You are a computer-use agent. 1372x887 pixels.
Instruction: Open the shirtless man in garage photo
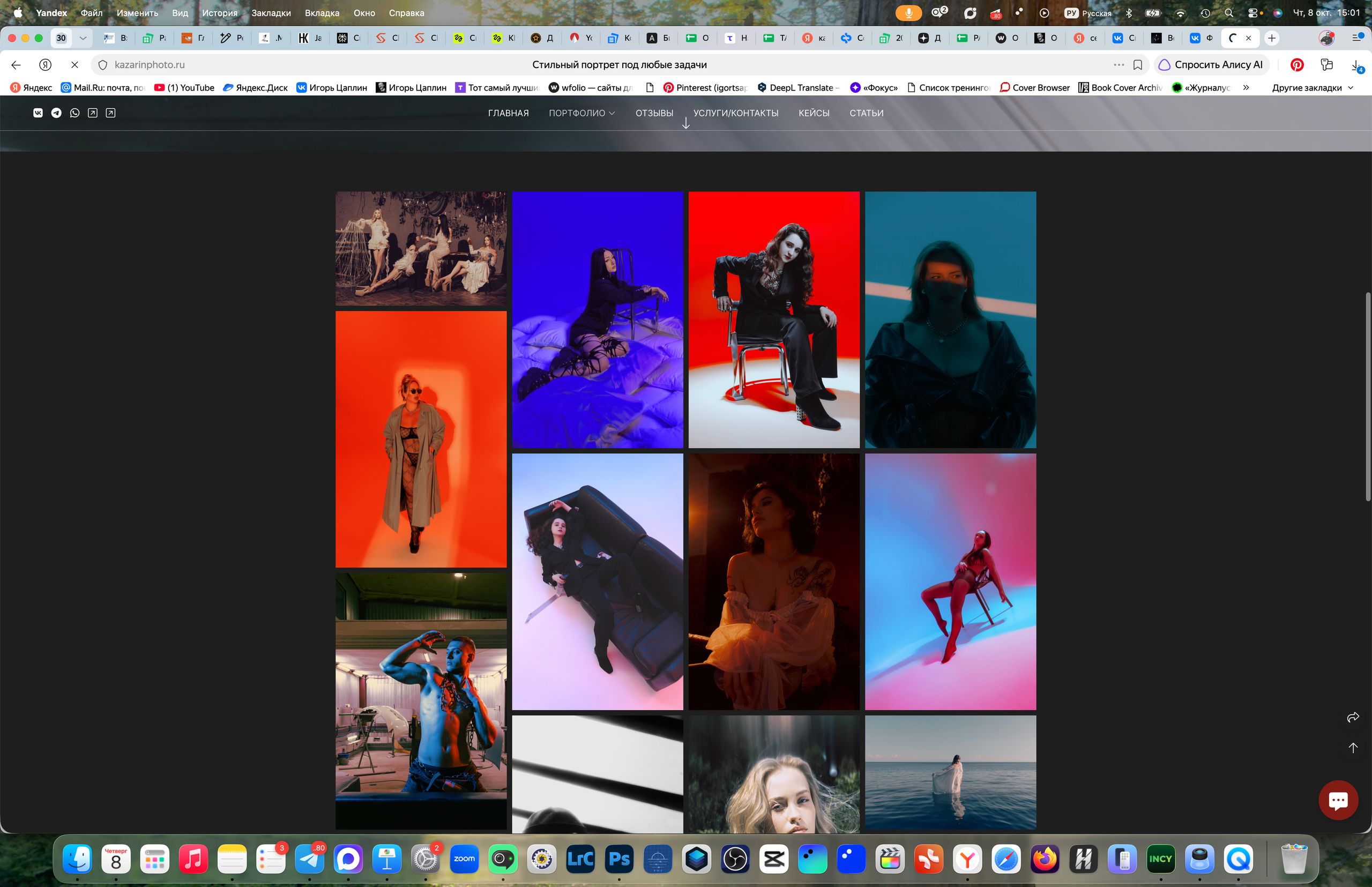point(421,701)
